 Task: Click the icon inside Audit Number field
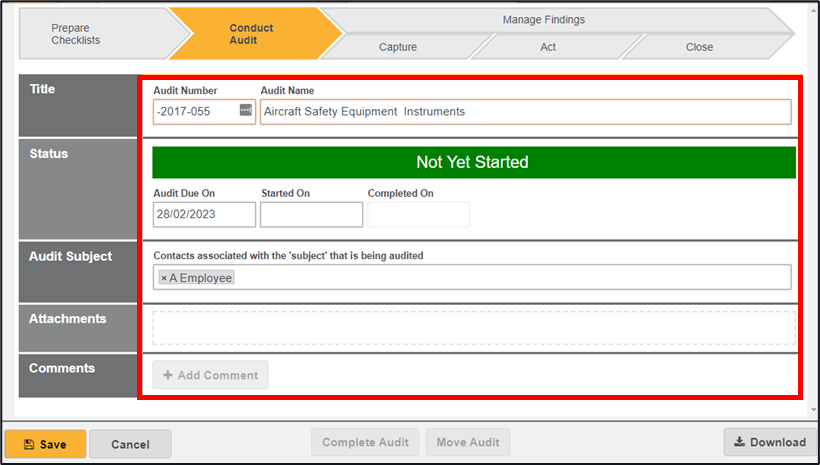(246, 111)
